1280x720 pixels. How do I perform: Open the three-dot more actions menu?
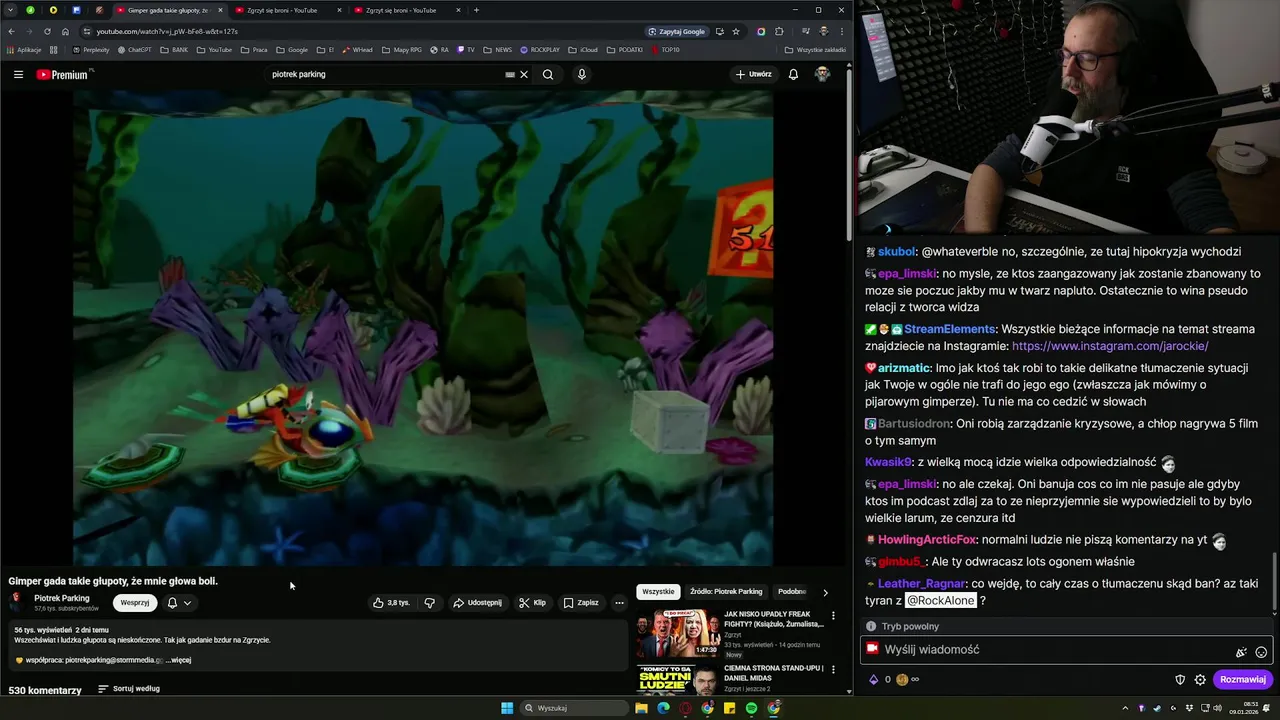tap(619, 603)
